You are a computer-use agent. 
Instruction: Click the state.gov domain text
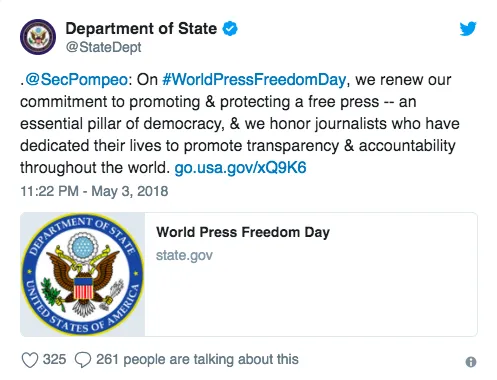tap(184, 255)
